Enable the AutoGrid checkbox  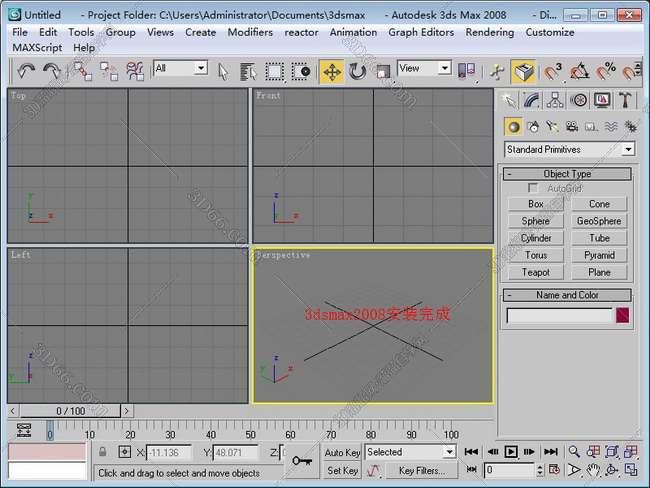[x=533, y=188]
